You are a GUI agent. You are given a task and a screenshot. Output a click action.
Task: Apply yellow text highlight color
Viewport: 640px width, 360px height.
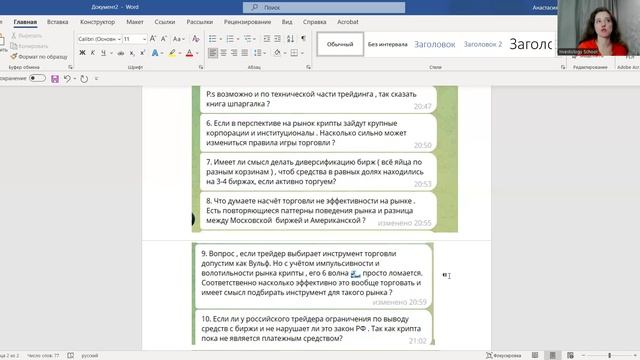pos(172,53)
